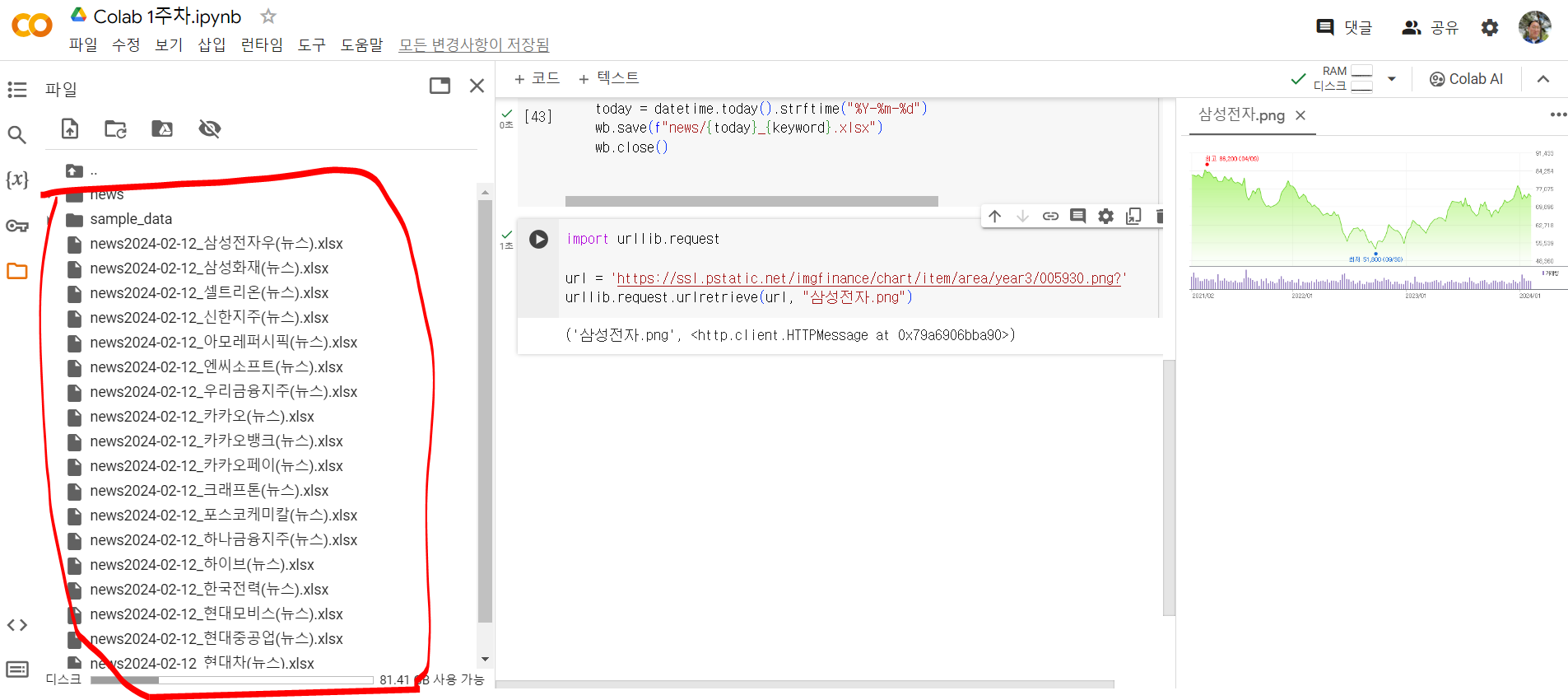Add a new text cell with + 텍스트
This screenshot has height=700, width=1568.
(609, 78)
